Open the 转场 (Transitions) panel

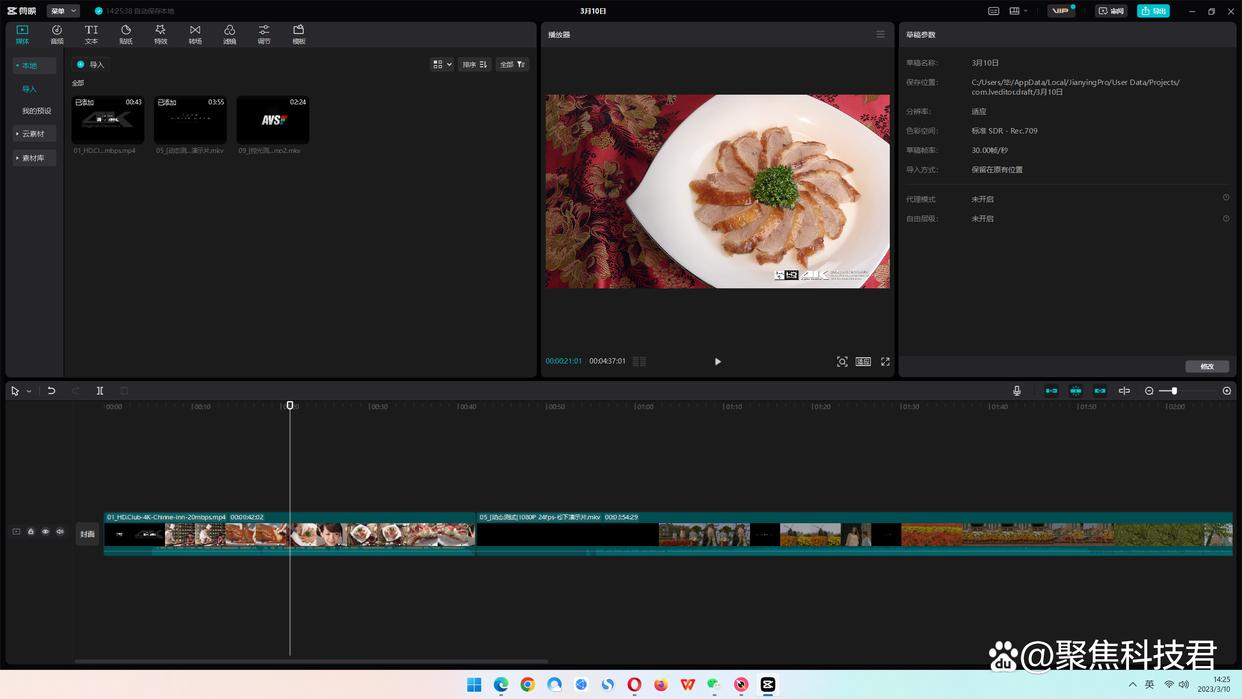[x=195, y=34]
